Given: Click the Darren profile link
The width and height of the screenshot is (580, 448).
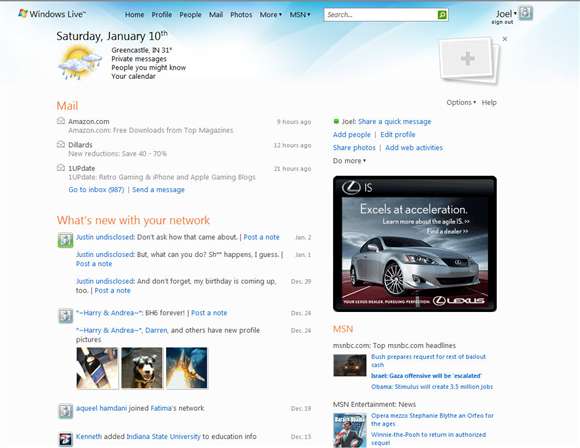Looking at the screenshot, I should point(156,330).
